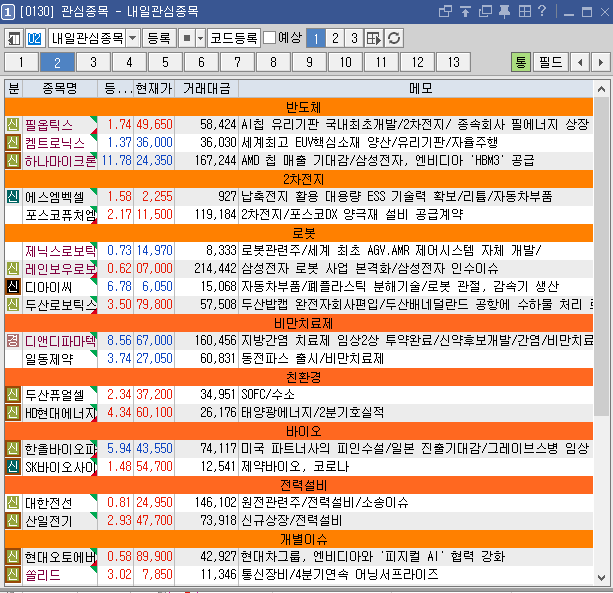Select view mode 3 toggle

(354, 38)
